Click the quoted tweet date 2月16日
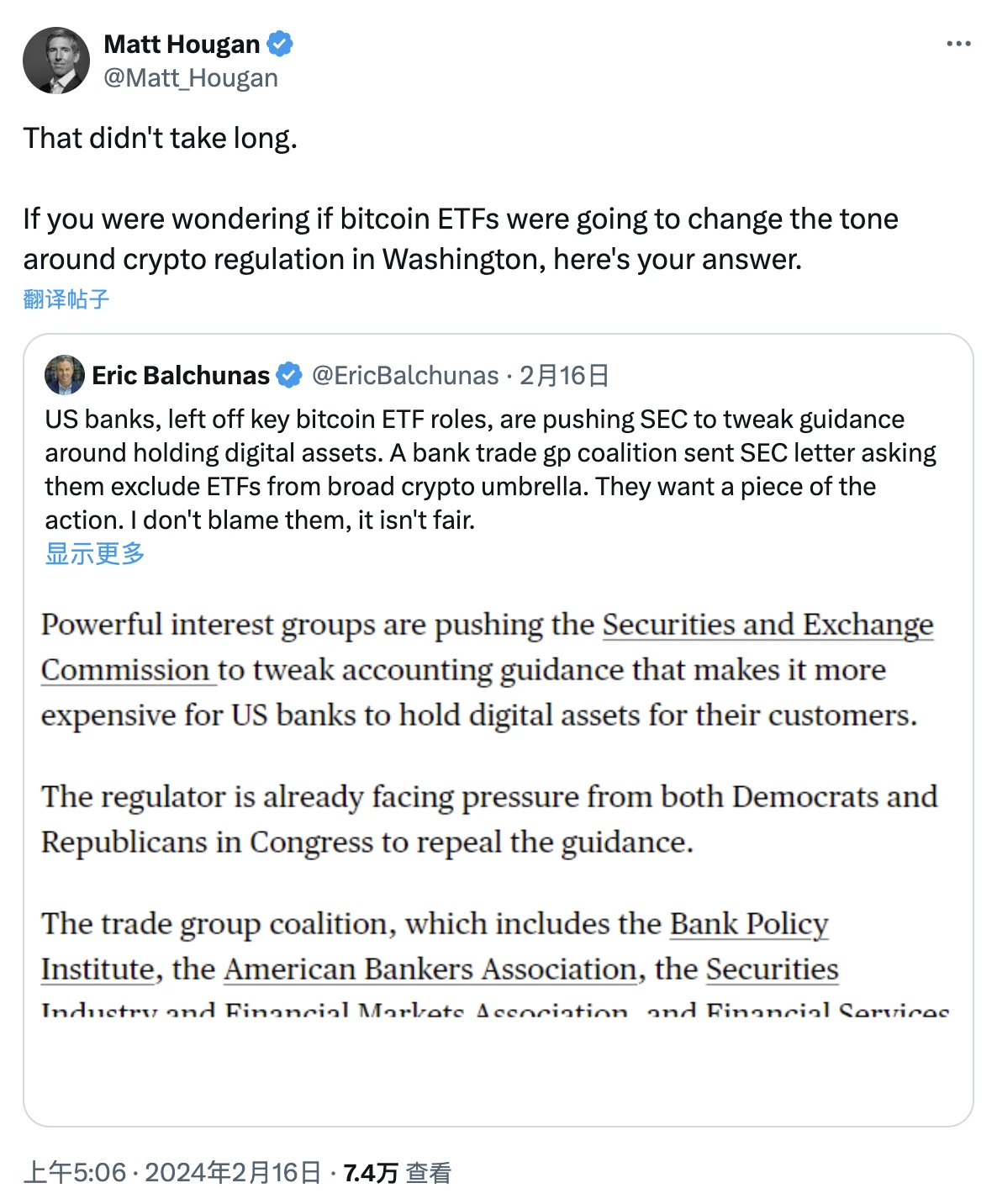This screenshot has height=1204, width=997. tap(564, 375)
